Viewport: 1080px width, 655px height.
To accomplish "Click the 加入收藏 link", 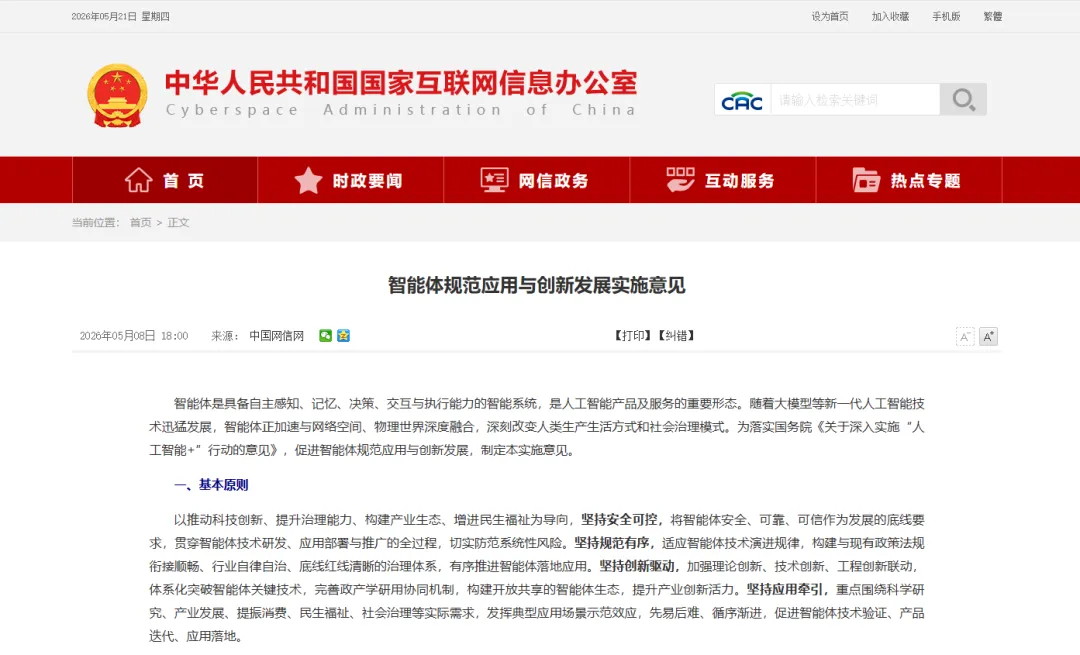I will tap(891, 17).
